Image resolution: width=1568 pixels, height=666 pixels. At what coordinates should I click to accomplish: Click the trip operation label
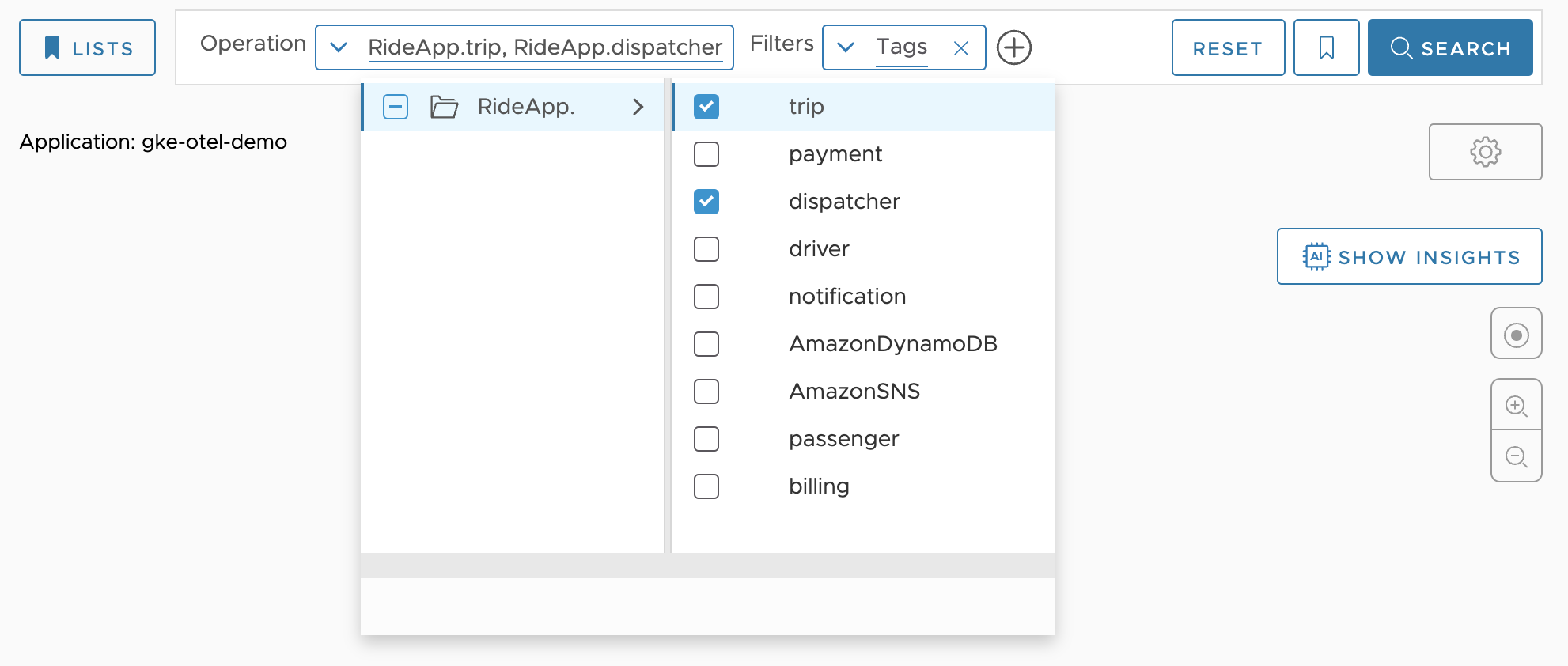point(806,106)
